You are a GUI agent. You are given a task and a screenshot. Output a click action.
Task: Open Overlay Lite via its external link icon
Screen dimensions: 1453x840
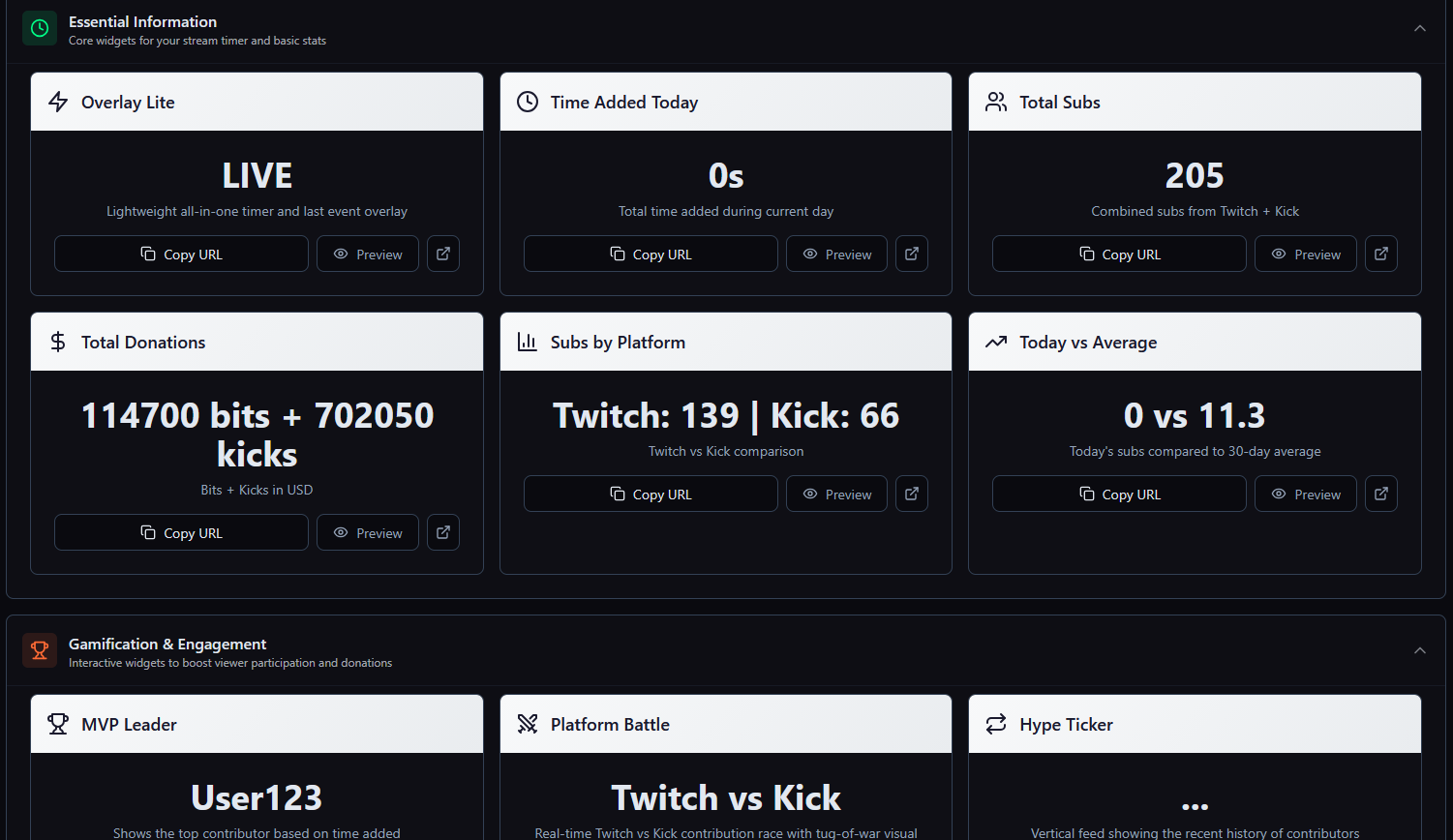coord(442,254)
